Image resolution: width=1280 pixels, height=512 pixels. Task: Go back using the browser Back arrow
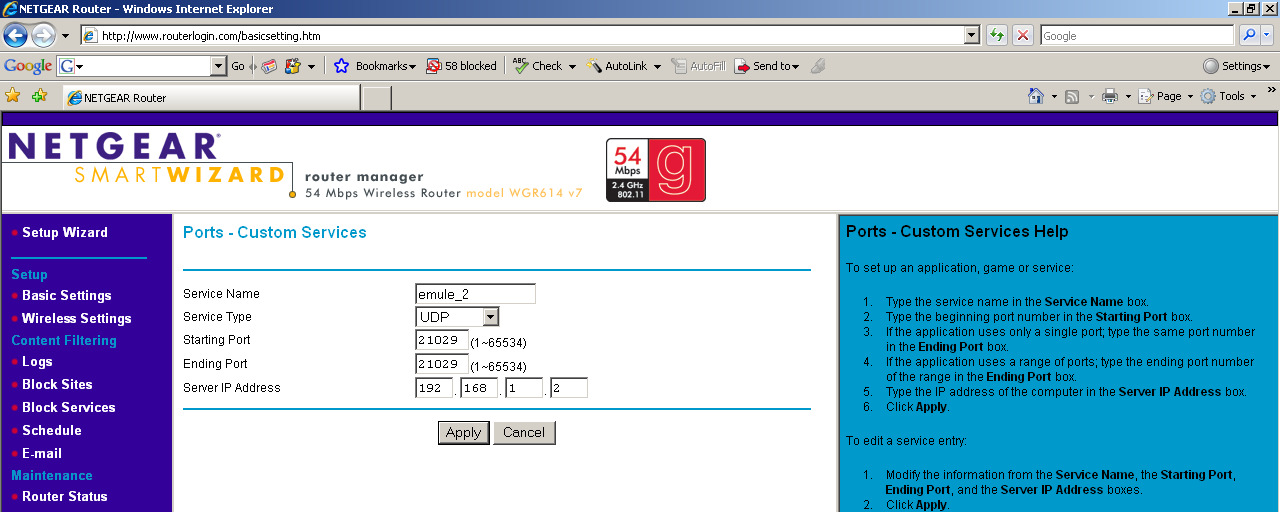(15, 36)
